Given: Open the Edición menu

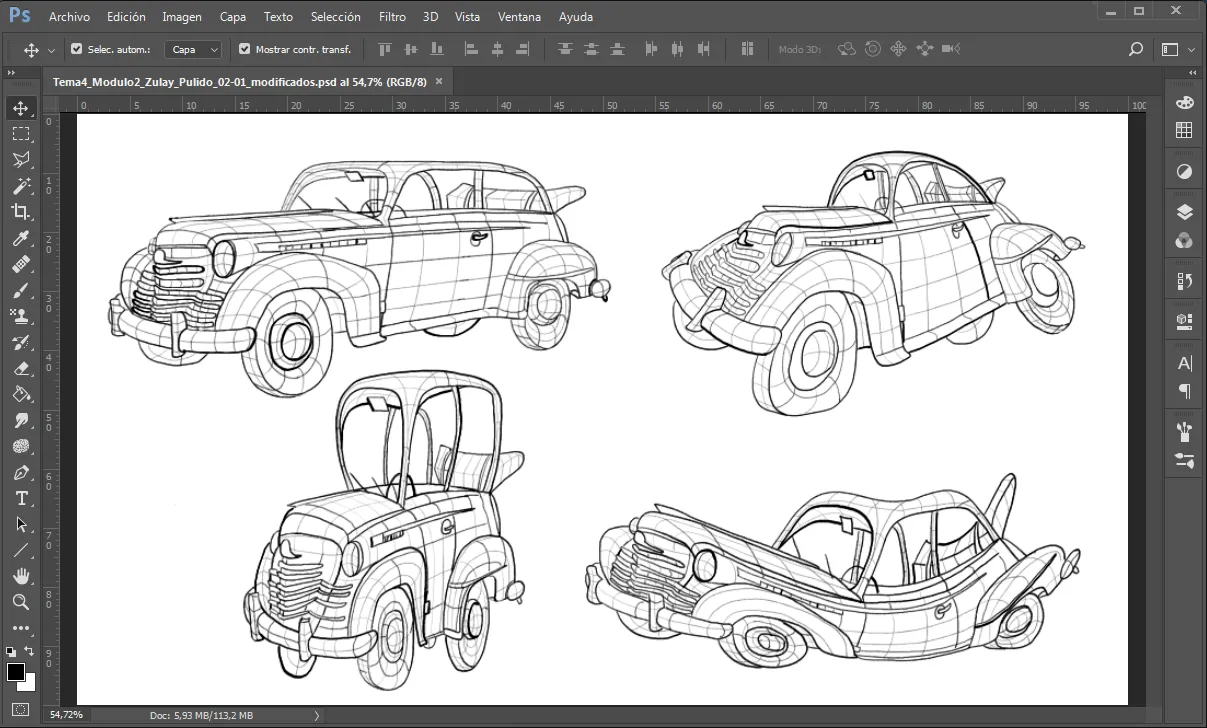Looking at the screenshot, I should (126, 17).
